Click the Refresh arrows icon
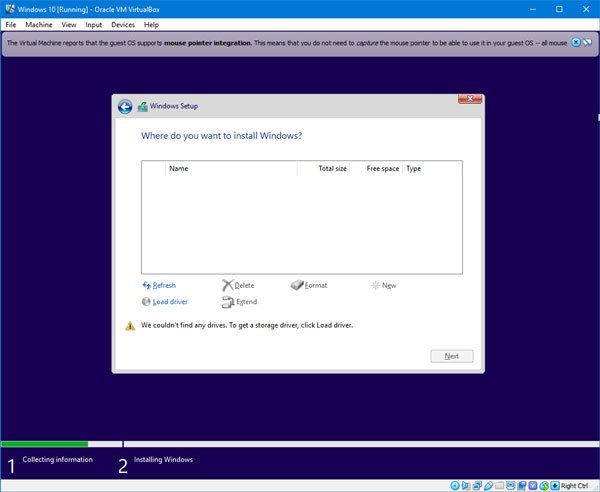 (x=146, y=285)
